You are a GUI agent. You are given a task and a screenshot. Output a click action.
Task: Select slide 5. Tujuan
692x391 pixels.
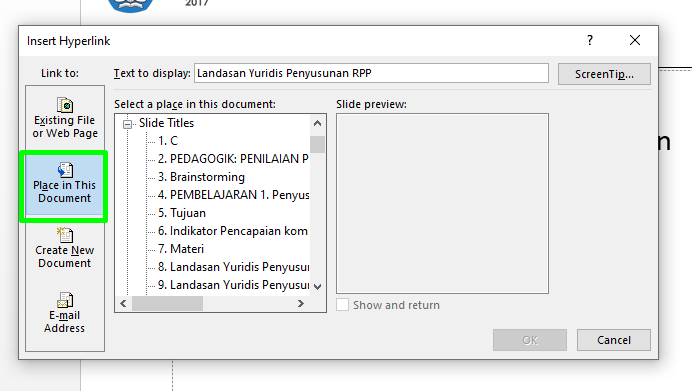pos(182,213)
